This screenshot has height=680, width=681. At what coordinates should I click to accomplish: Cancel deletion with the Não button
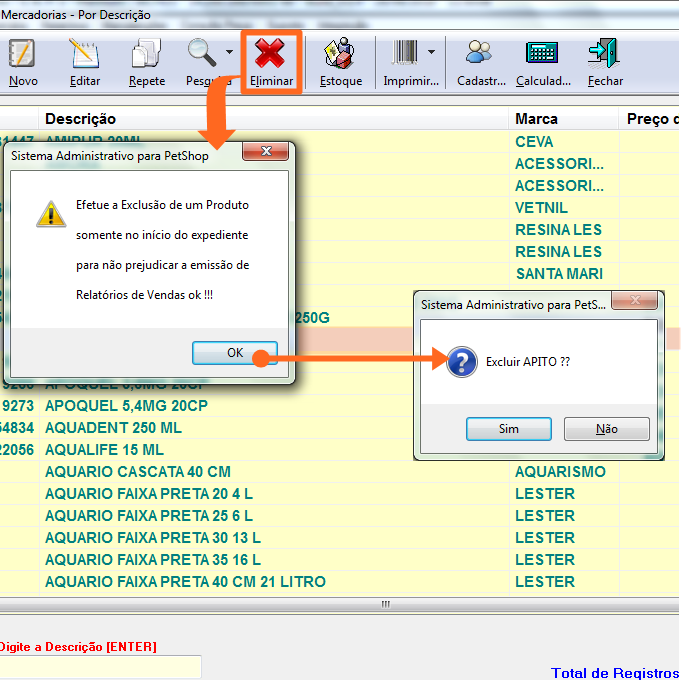tap(606, 429)
